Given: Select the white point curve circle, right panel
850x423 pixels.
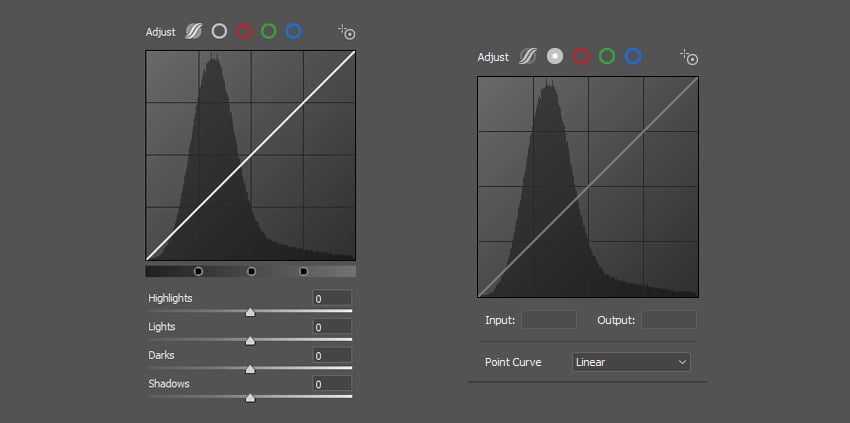Looking at the screenshot, I should (555, 56).
